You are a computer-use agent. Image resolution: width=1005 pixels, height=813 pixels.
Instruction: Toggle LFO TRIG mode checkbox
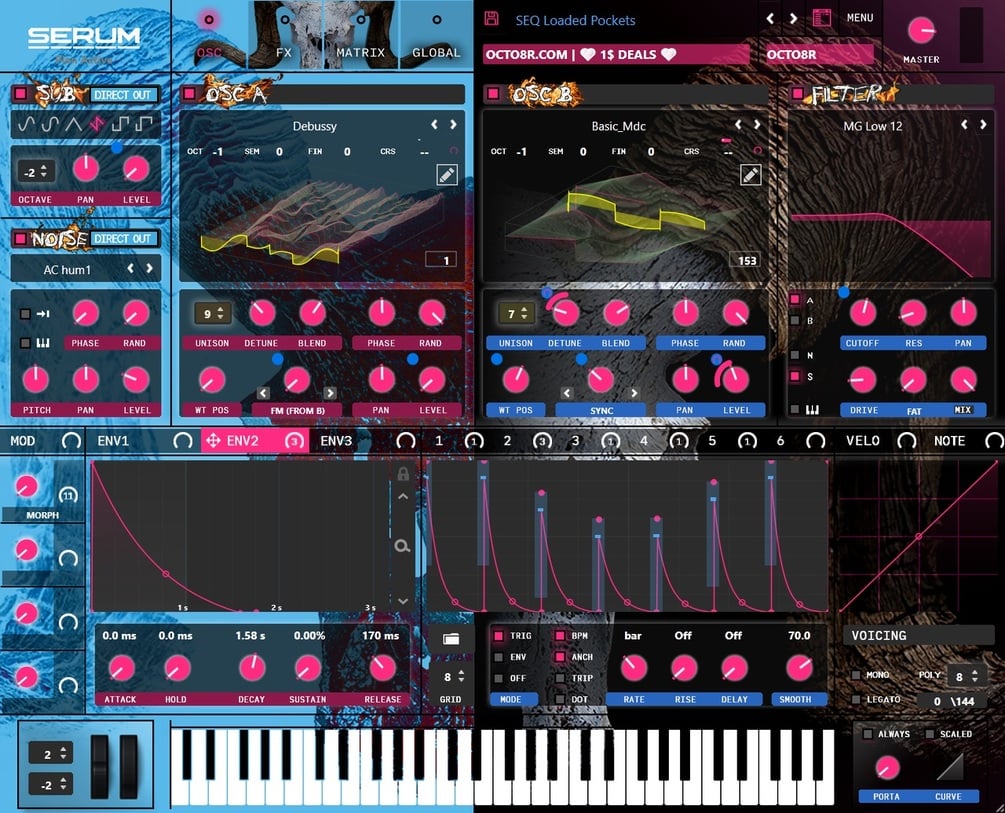point(498,635)
